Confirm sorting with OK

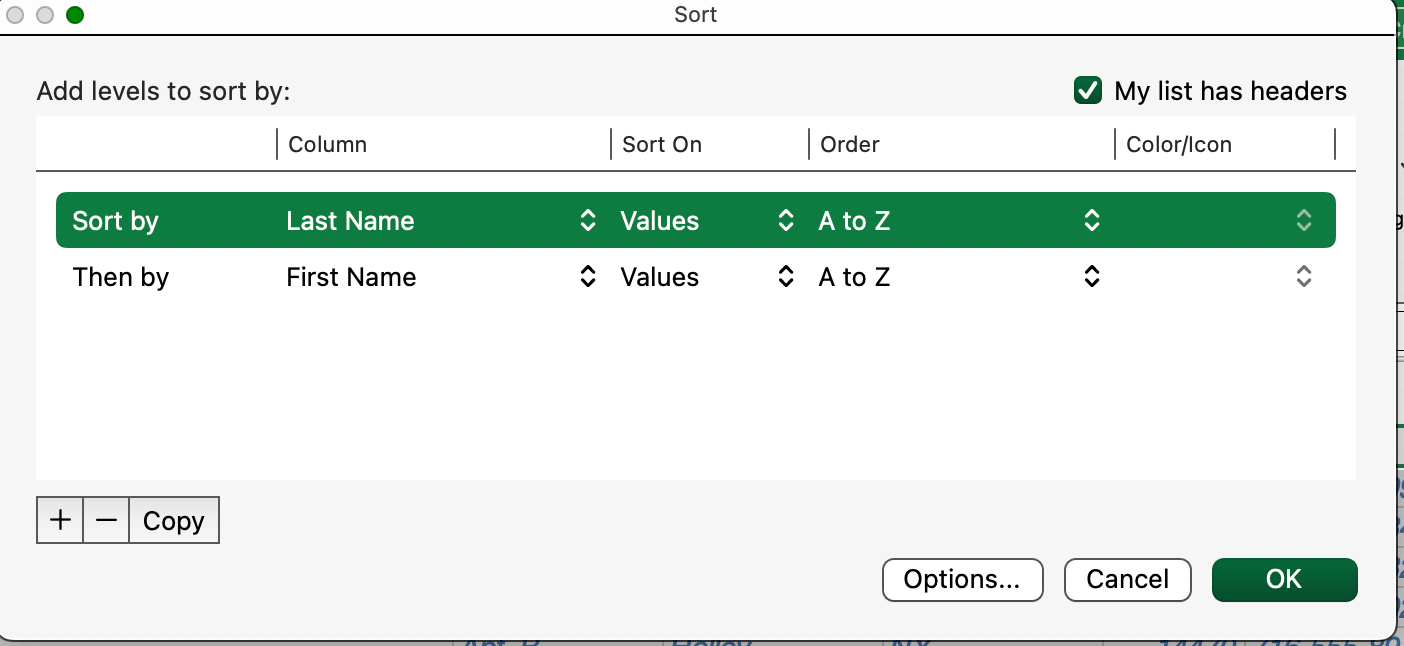(1284, 579)
